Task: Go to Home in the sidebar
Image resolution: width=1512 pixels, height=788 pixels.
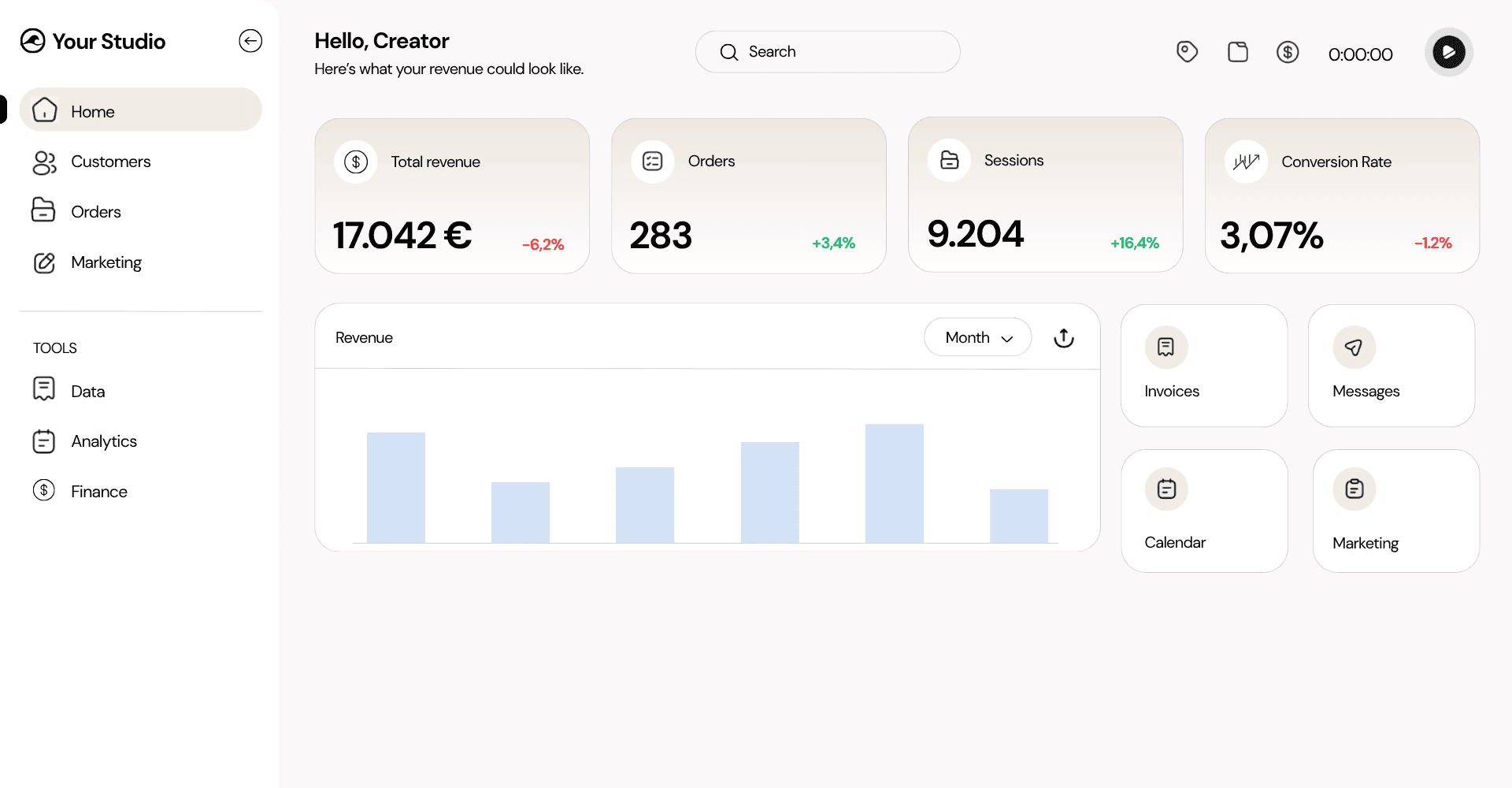Action: [x=140, y=110]
